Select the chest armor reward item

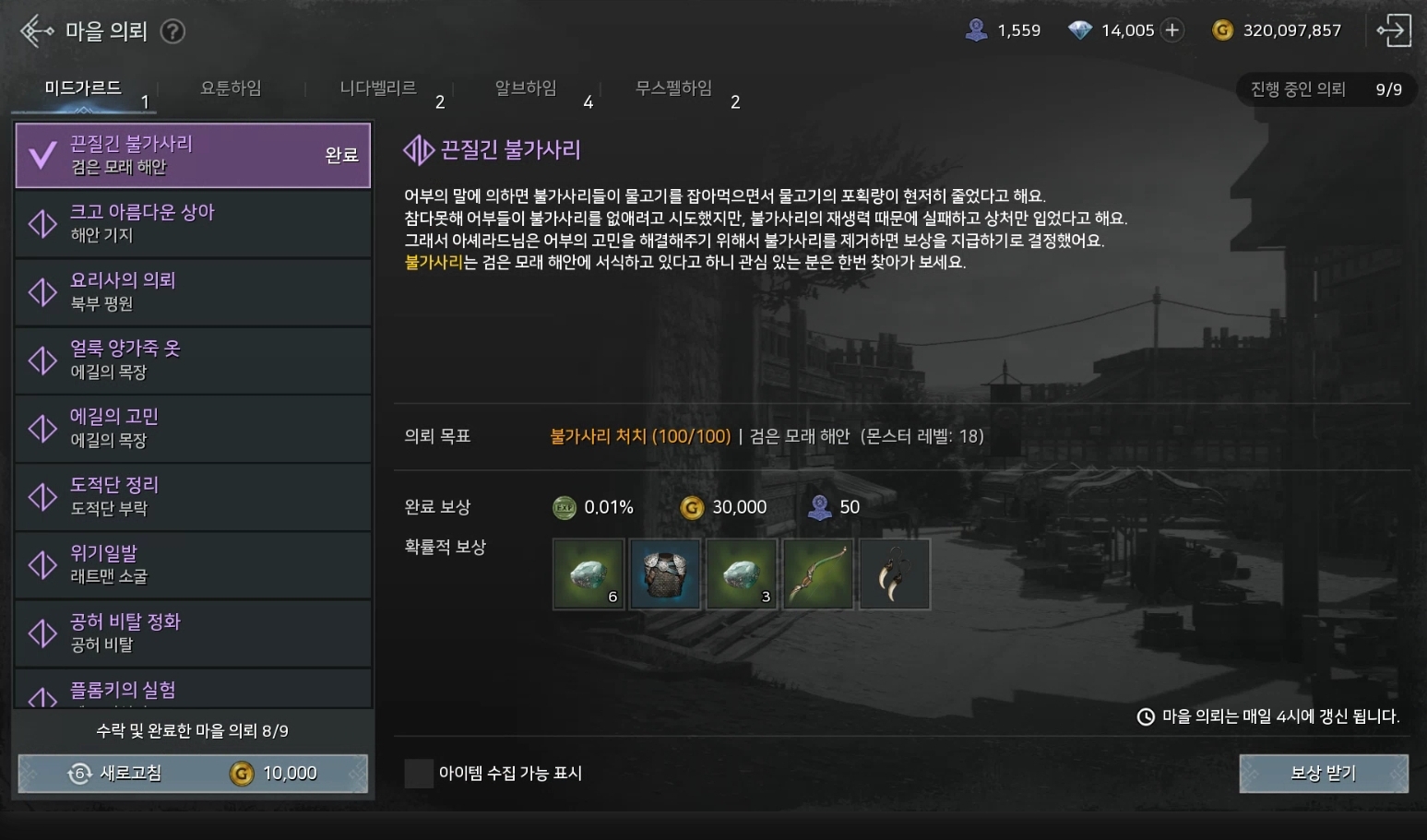(664, 574)
